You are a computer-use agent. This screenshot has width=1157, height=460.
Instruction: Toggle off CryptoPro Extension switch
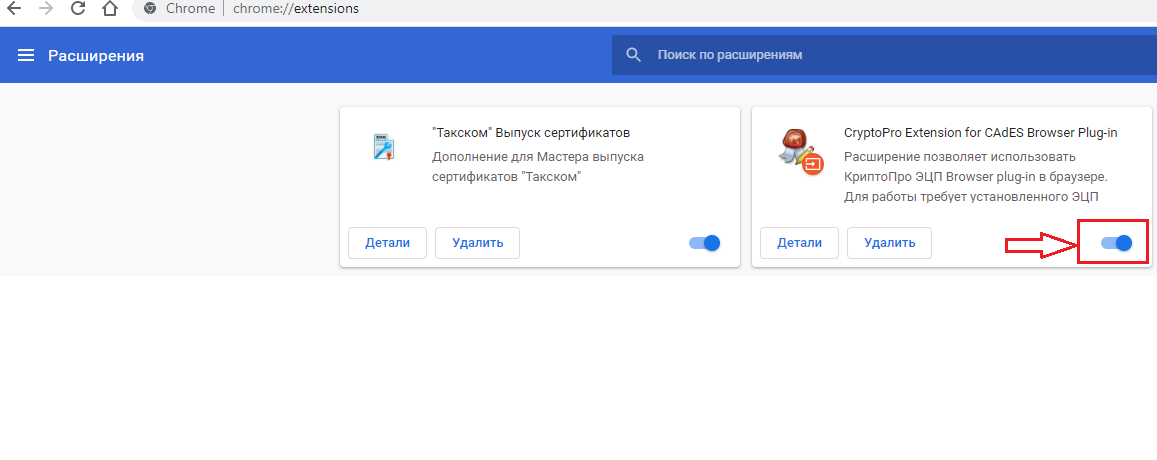click(1116, 243)
